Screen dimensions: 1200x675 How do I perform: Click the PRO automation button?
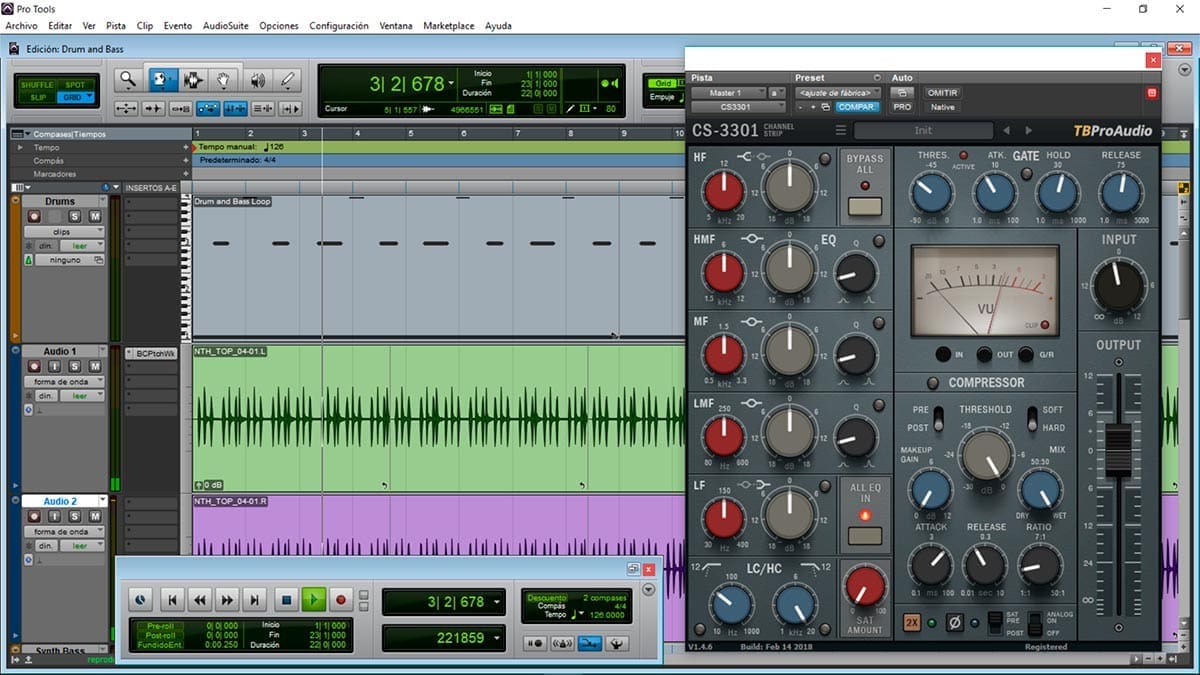coord(902,107)
